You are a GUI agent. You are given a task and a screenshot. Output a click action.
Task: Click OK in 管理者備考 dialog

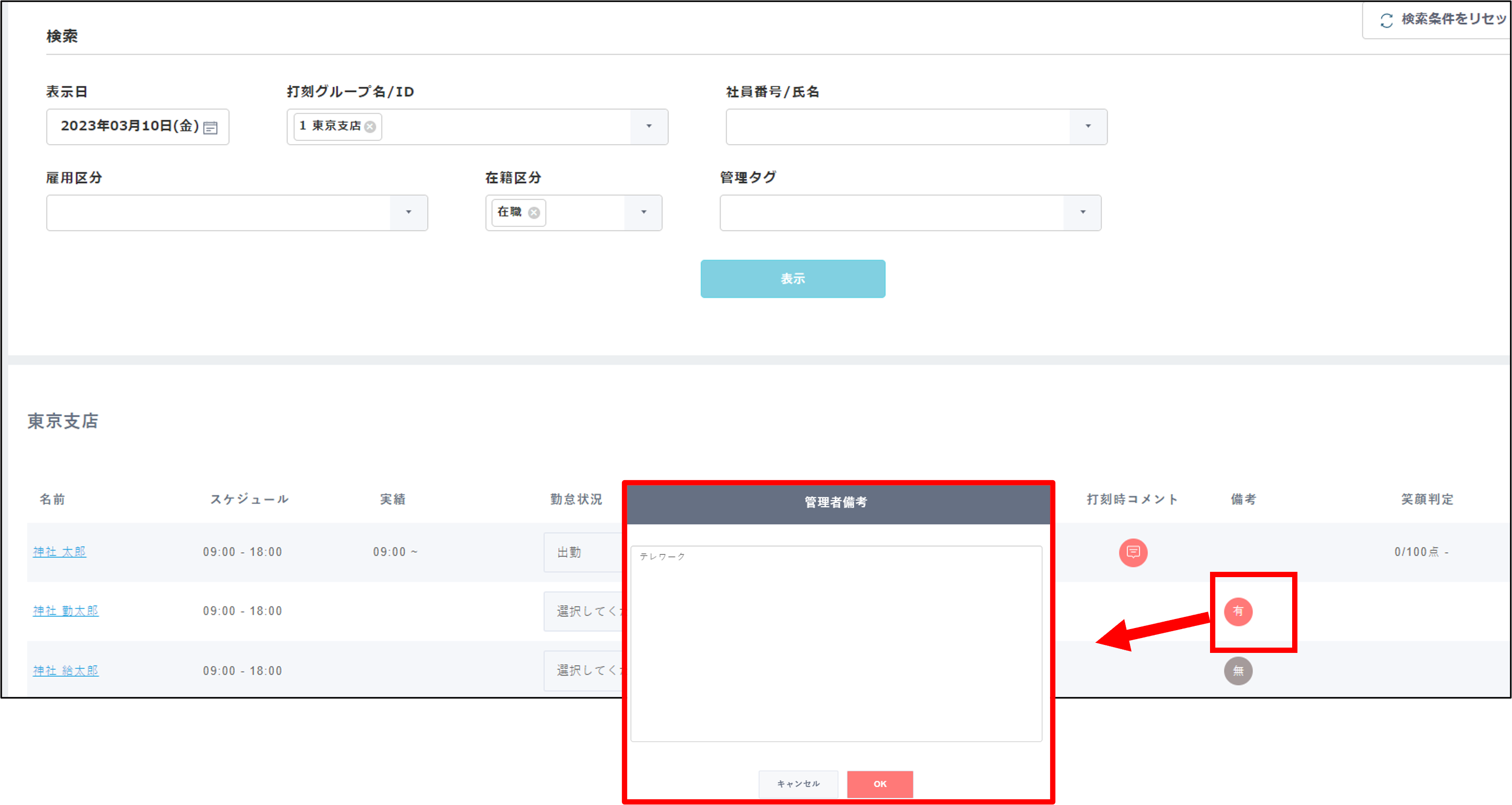pyautogui.click(x=879, y=784)
